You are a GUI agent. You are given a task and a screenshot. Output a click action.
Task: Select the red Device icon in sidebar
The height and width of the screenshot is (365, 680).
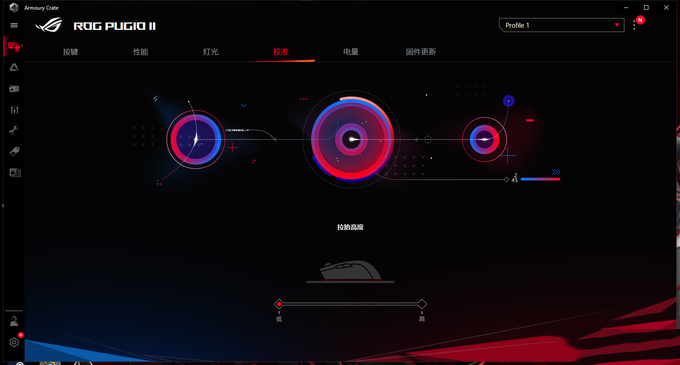coord(14,46)
